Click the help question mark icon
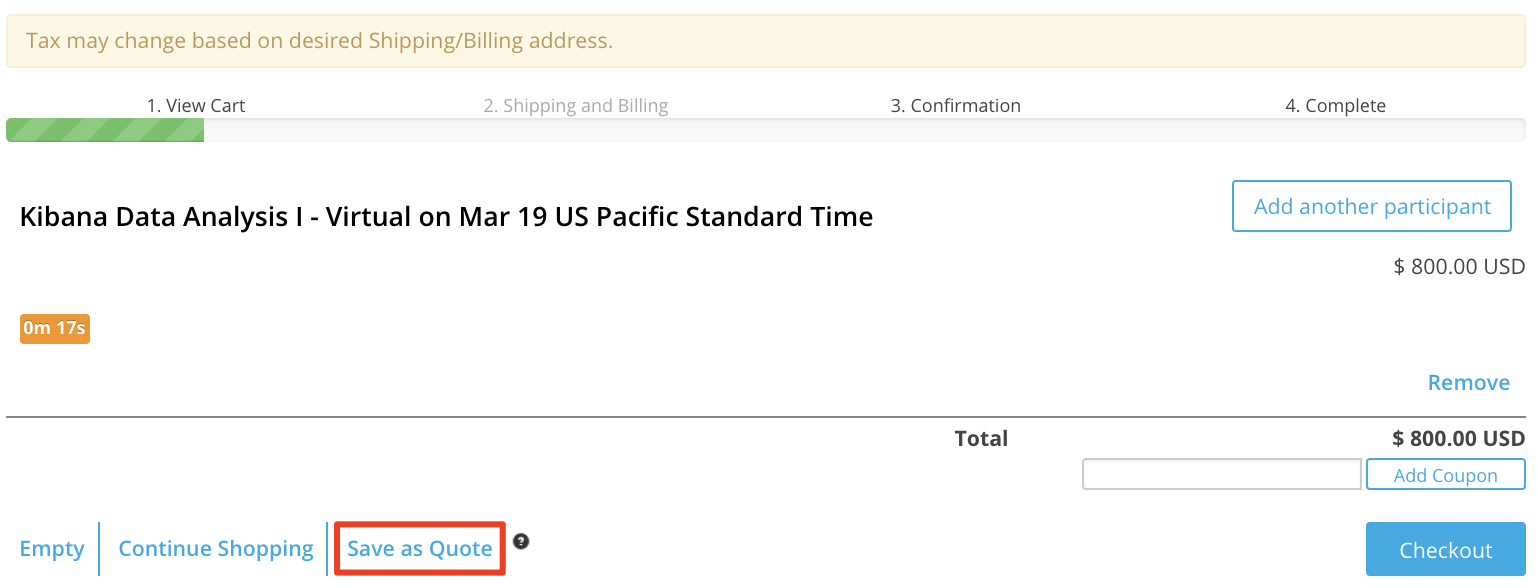This screenshot has width=1538, height=588. (521, 541)
